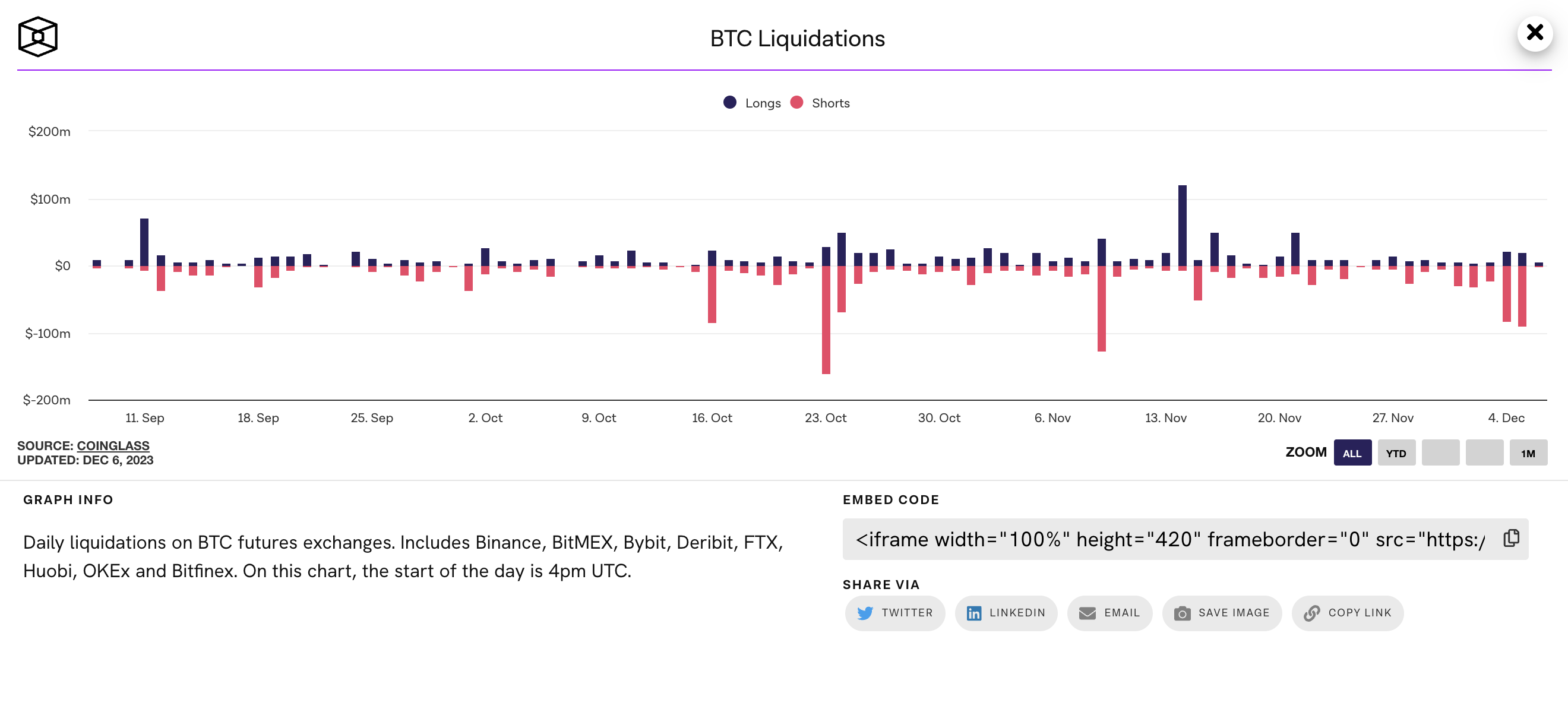Toggle Shorts series in legend
This screenshot has height=709, width=1568.
click(x=830, y=103)
